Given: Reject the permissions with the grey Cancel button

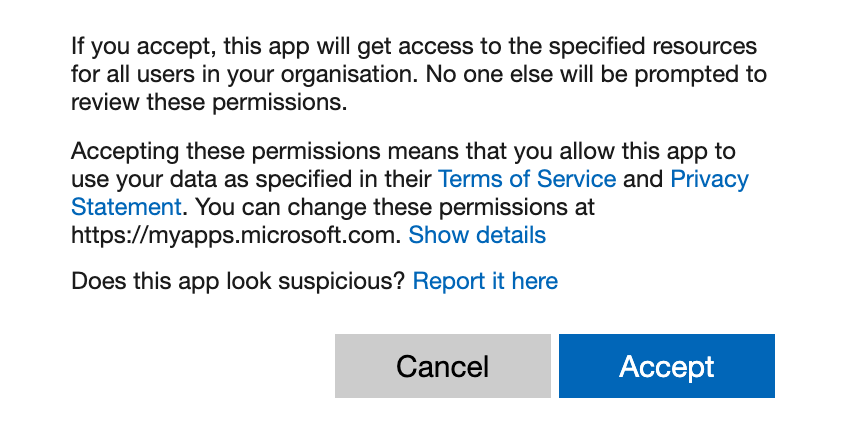Looking at the screenshot, I should [442, 366].
